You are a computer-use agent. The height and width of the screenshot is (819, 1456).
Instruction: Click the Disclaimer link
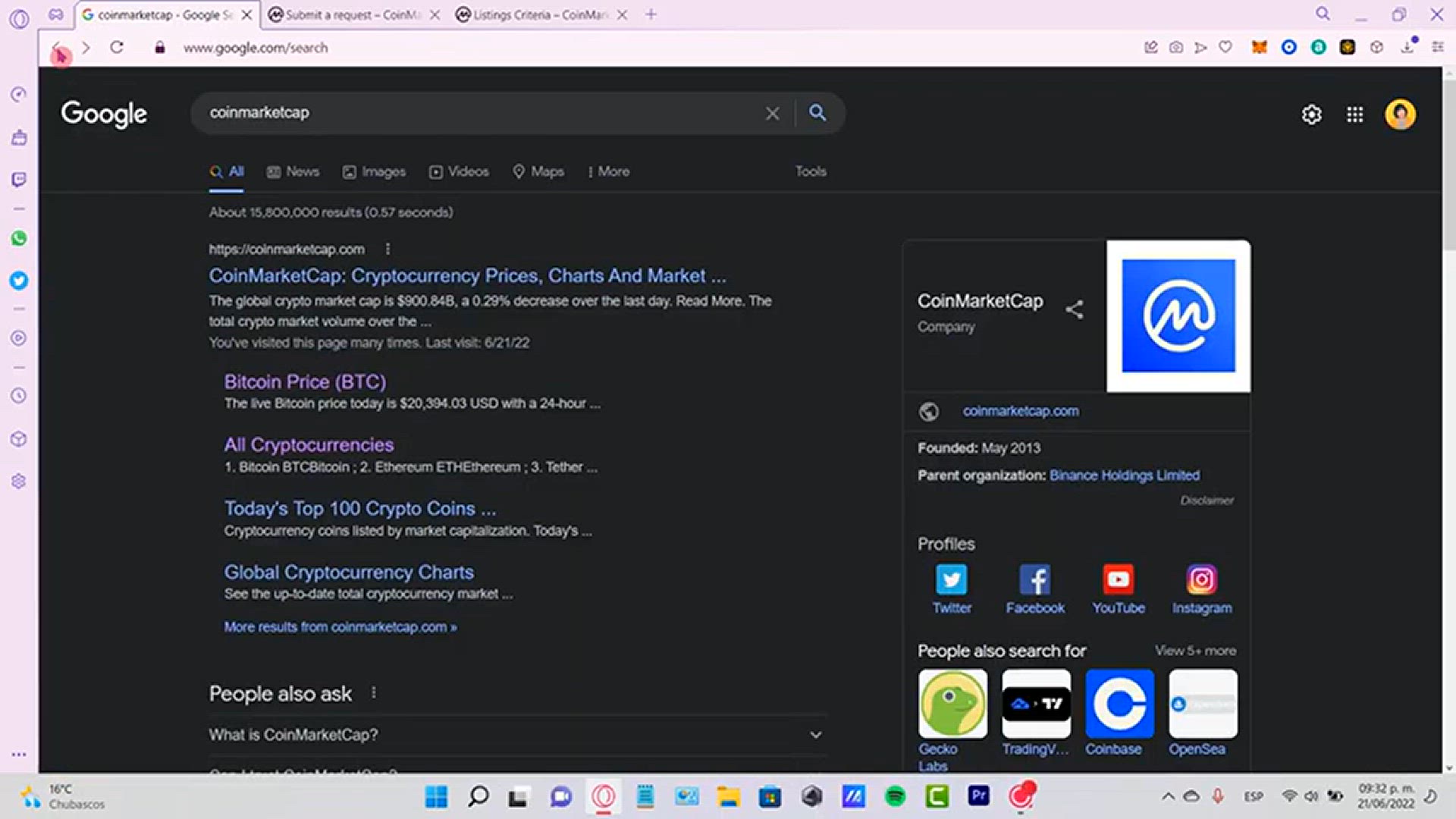click(x=1207, y=500)
